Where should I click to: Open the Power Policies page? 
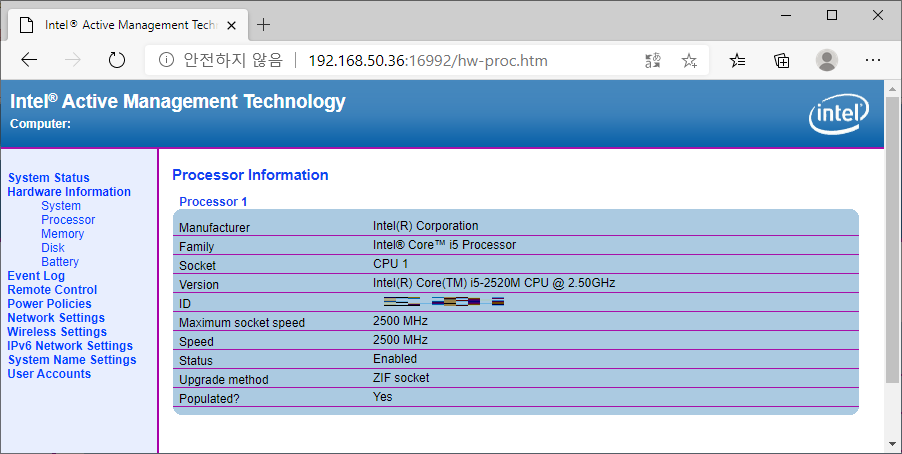49,303
